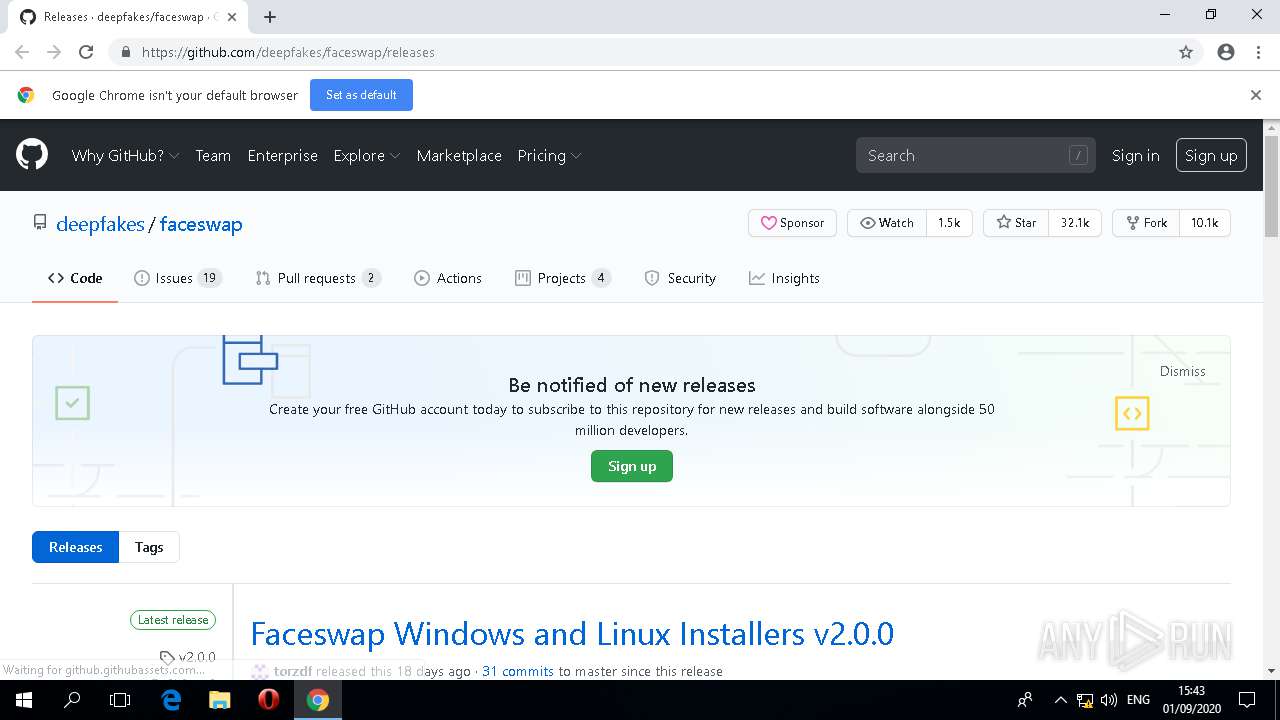The width and height of the screenshot is (1280, 720).
Task: Click the site lock security icon
Action: 125,52
